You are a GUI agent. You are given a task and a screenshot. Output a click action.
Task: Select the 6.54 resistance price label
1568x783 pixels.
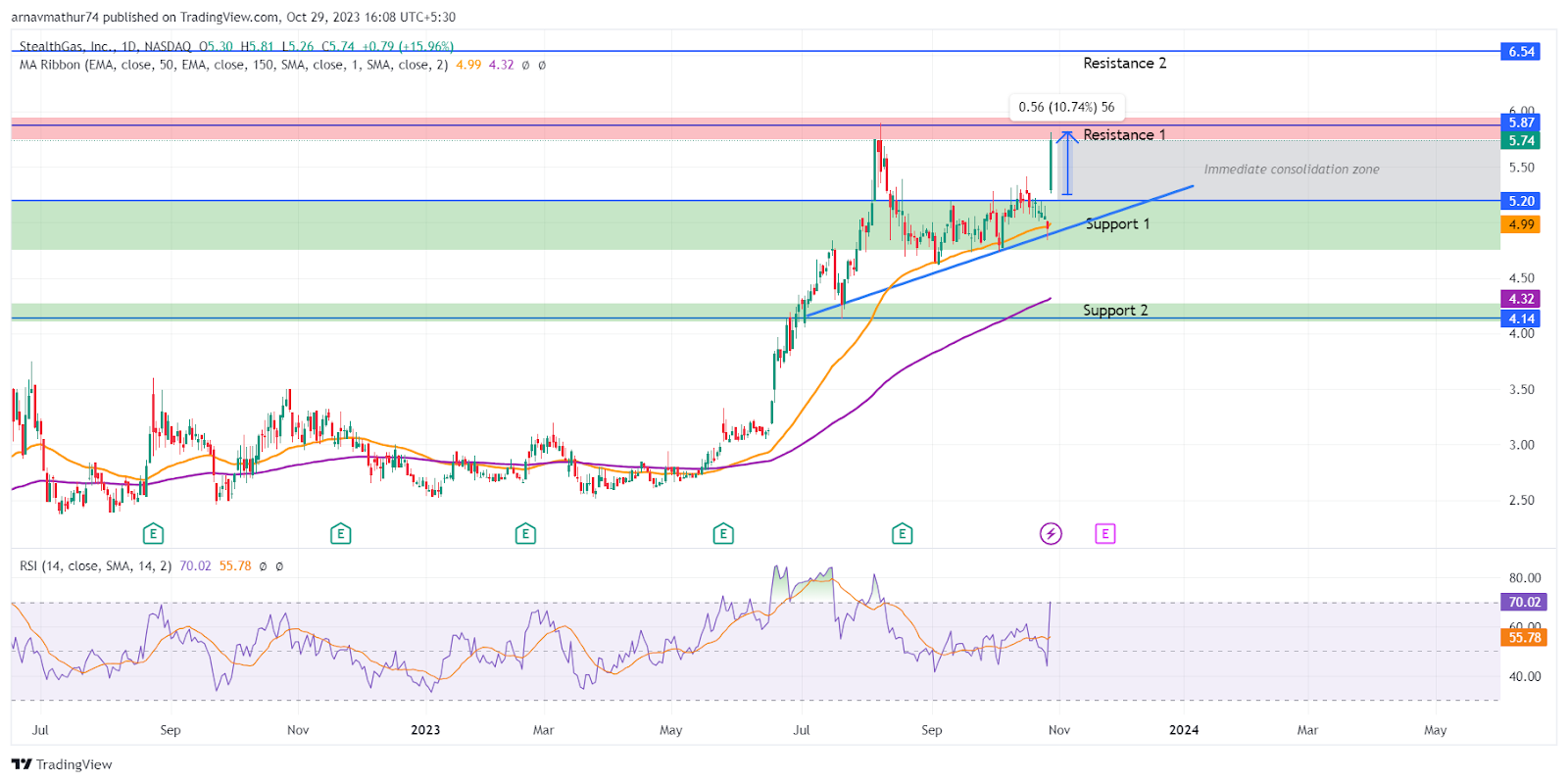1521,51
